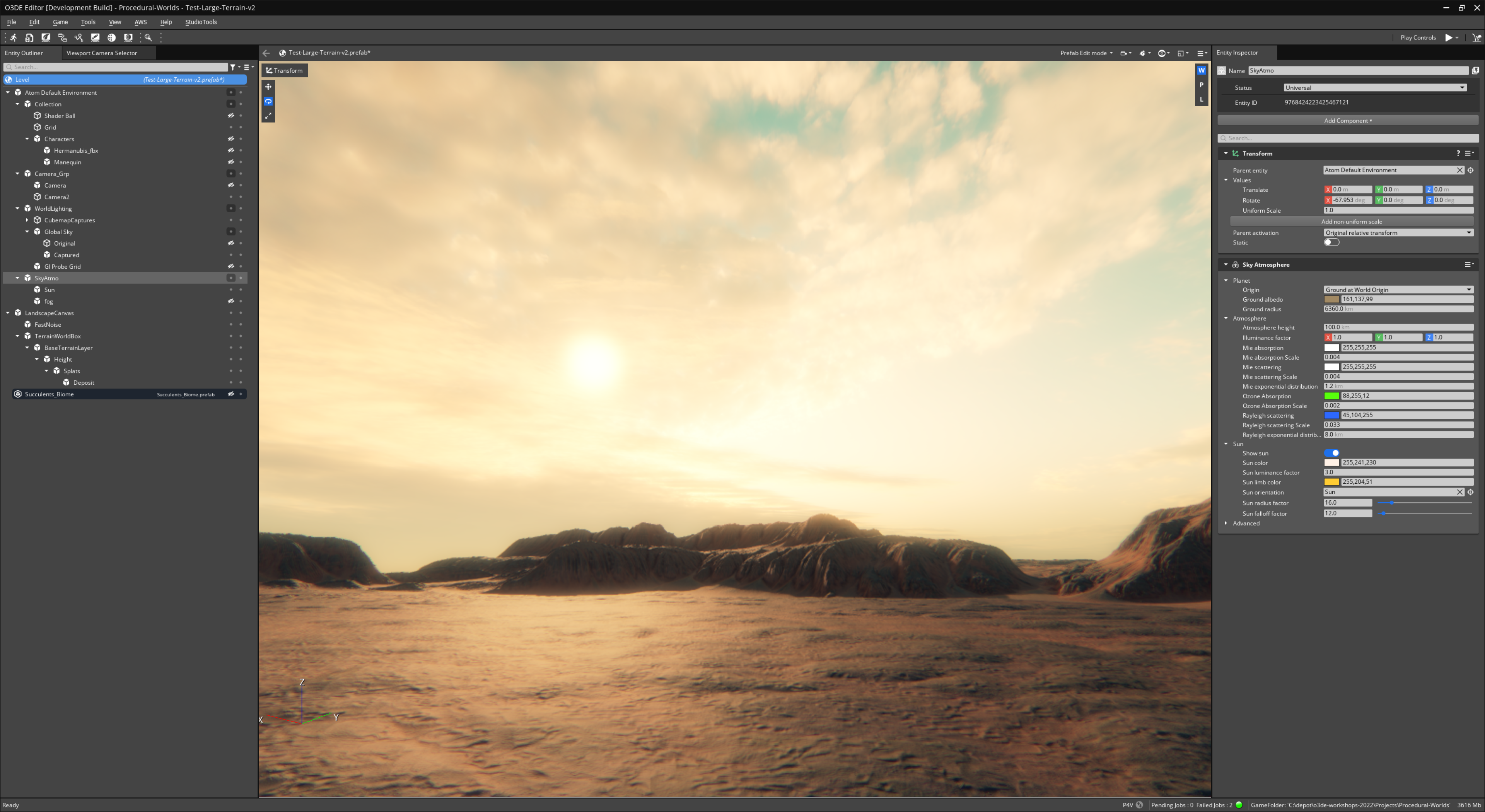Select the Scale manipulator tool in viewport
The image size is (1485, 812).
pyautogui.click(x=268, y=116)
